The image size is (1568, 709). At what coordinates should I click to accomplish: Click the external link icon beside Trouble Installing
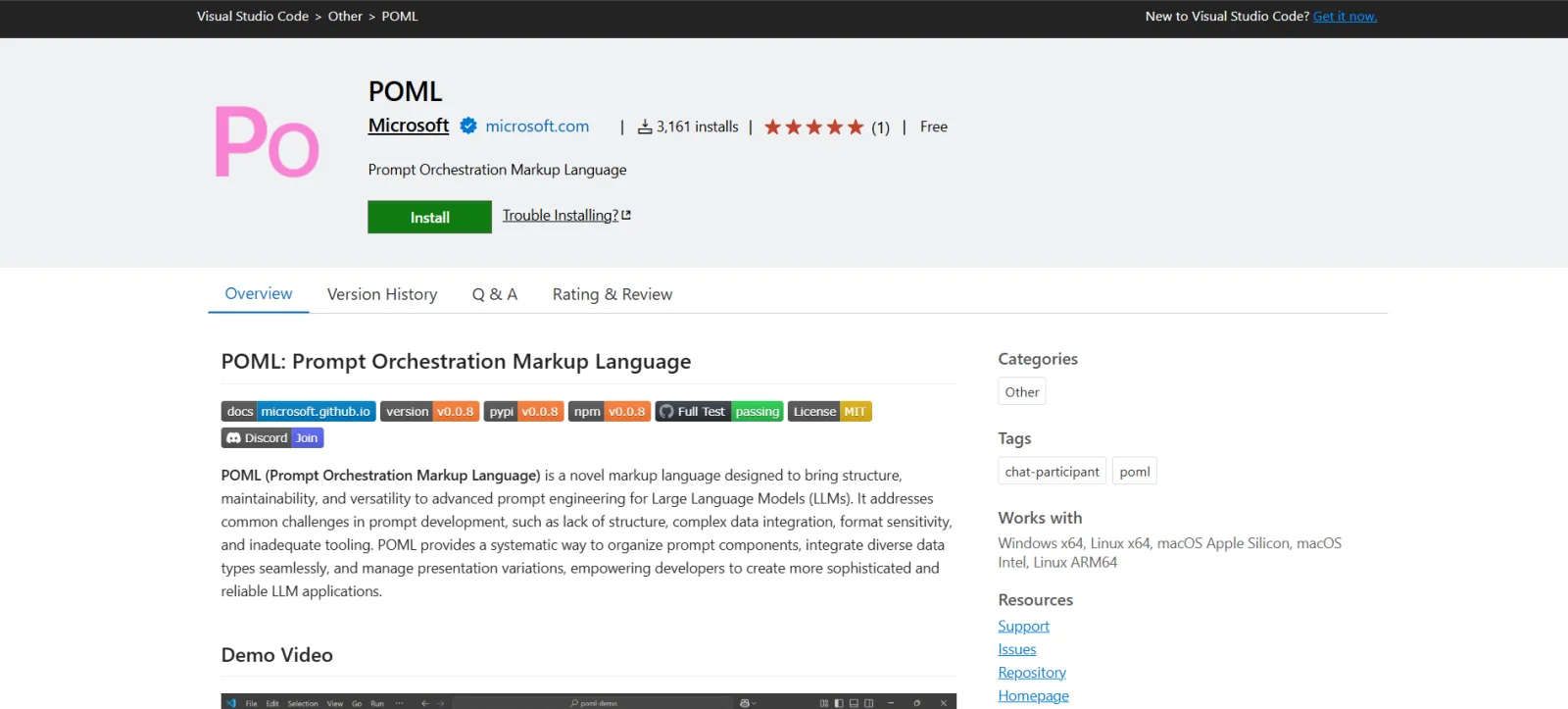(626, 215)
